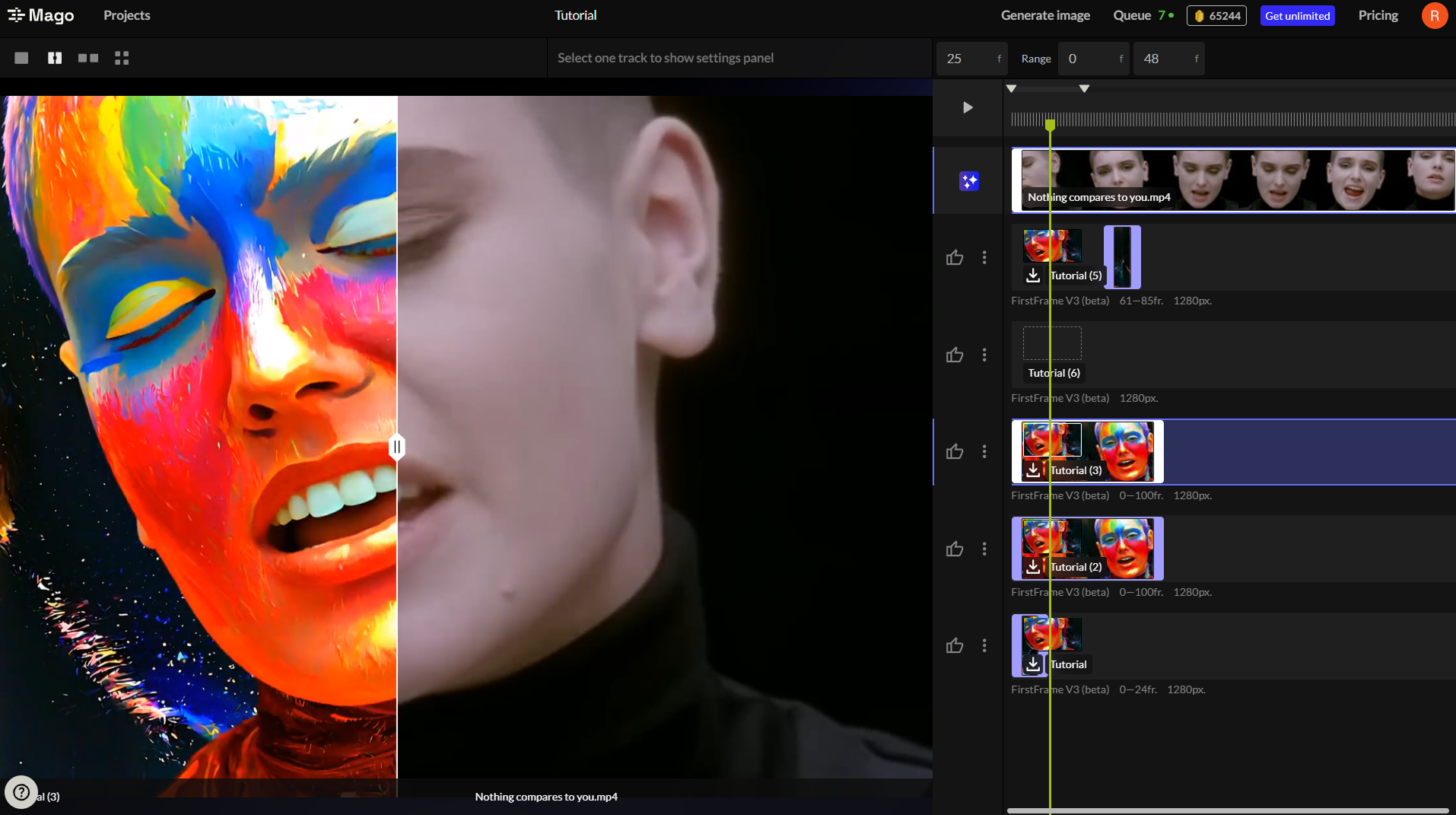This screenshot has width=1456, height=815.
Task: Download the Tutorial (3) clip
Action: [x=1033, y=470]
